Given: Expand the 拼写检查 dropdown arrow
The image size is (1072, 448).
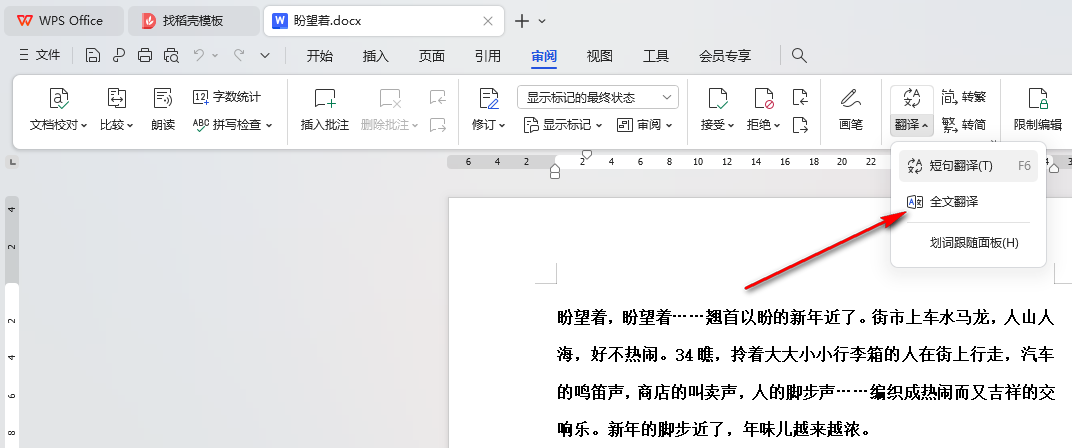Looking at the screenshot, I should (269, 125).
